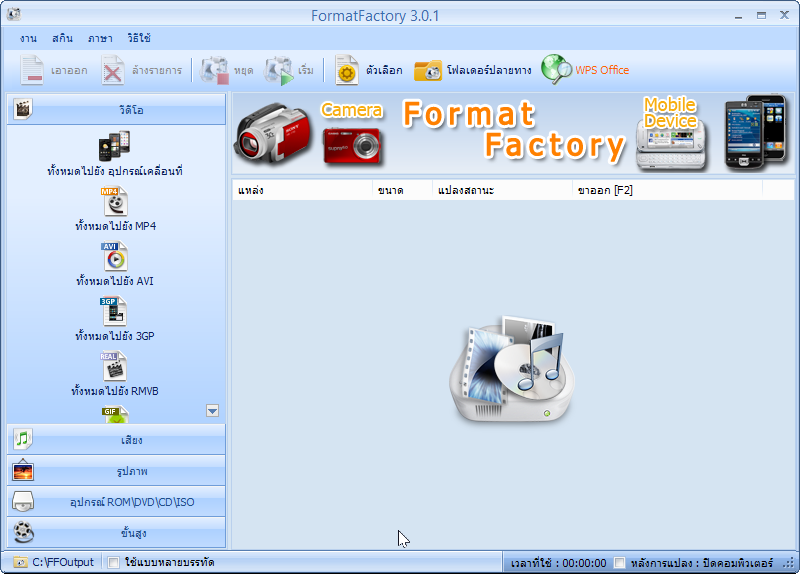Click the ทั้งหมดไปยัง อุปกรณ์เคลื่อนที่ label

point(115,171)
